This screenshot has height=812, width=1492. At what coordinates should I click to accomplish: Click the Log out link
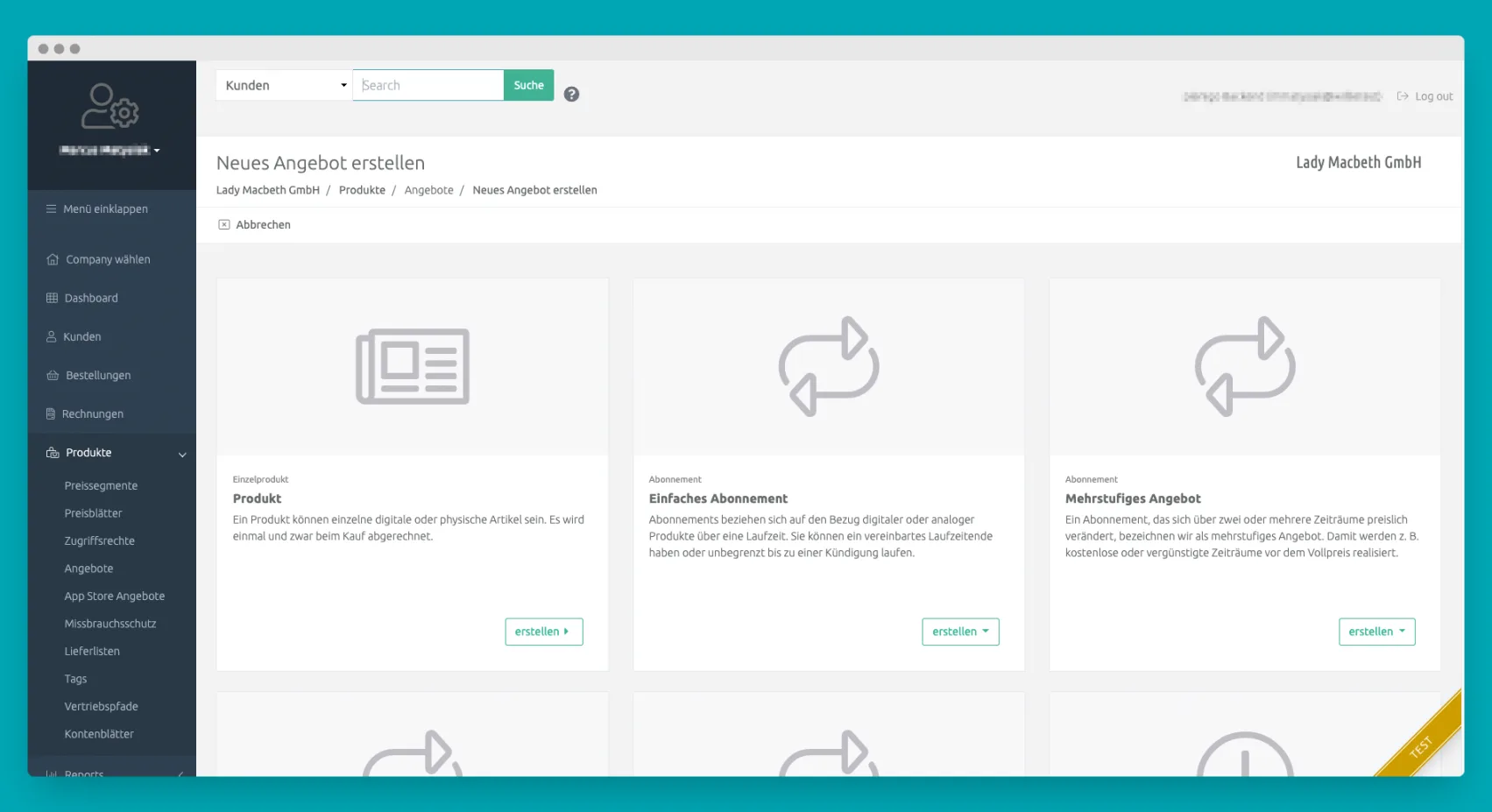coord(1433,96)
